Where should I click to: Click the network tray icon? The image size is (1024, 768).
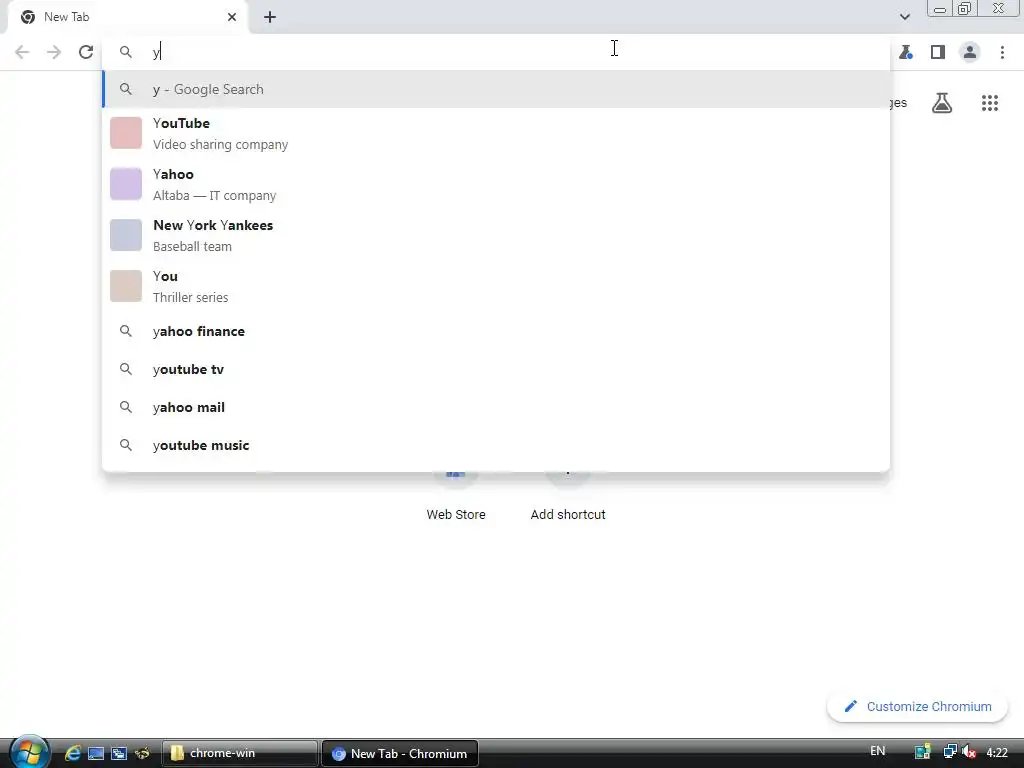(950, 752)
